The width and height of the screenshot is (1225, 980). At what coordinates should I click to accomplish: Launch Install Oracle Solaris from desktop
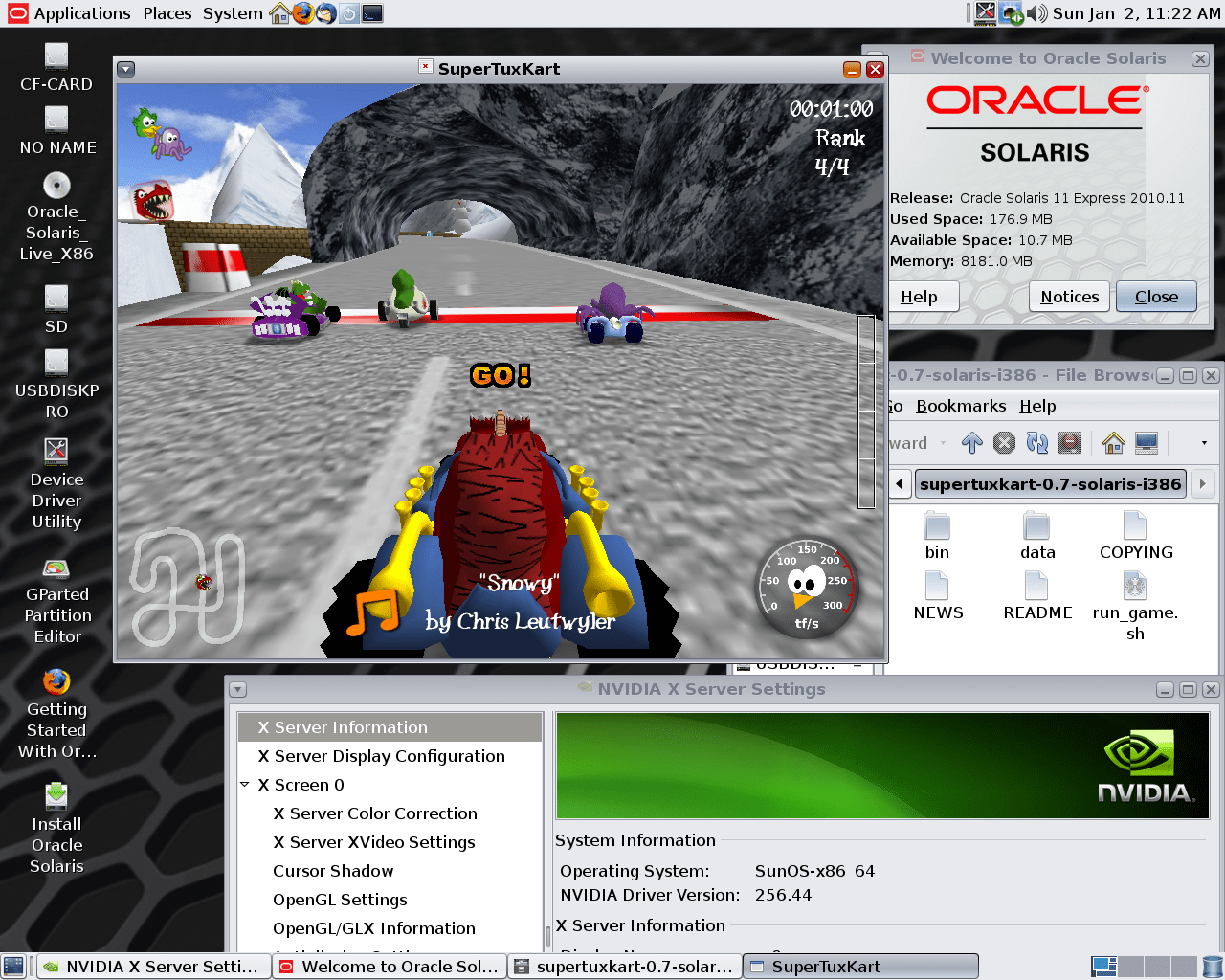click(x=56, y=828)
